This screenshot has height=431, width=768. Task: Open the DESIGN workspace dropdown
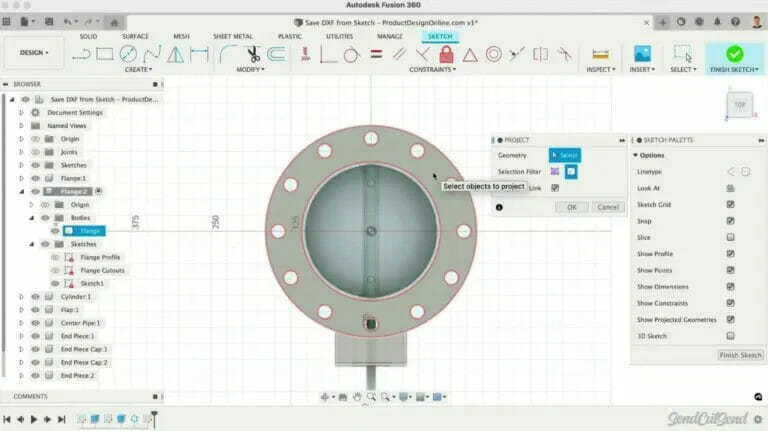pos(34,53)
